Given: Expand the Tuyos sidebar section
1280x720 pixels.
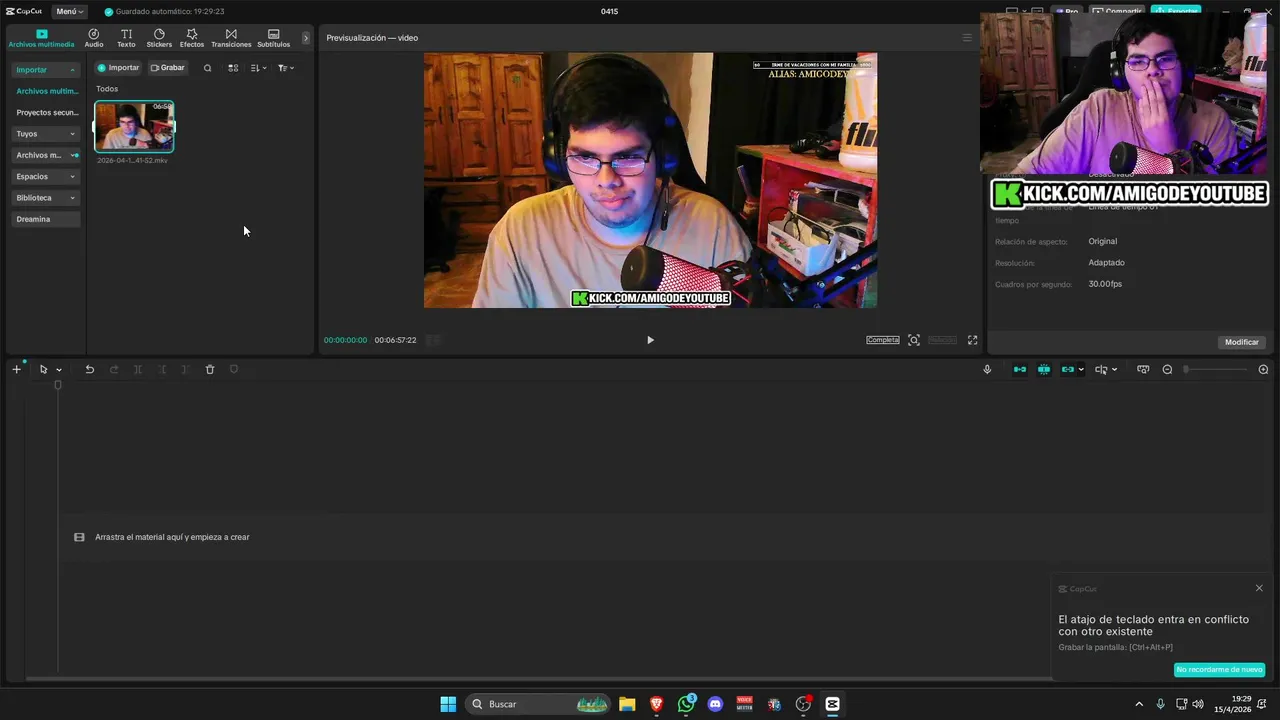Looking at the screenshot, I should [x=46, y=134].
